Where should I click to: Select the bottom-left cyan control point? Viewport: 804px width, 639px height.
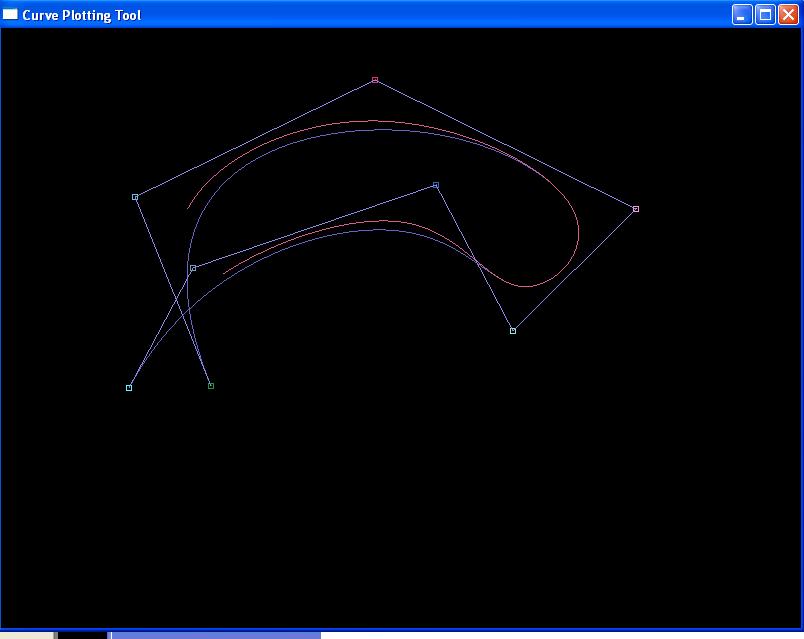129,388
